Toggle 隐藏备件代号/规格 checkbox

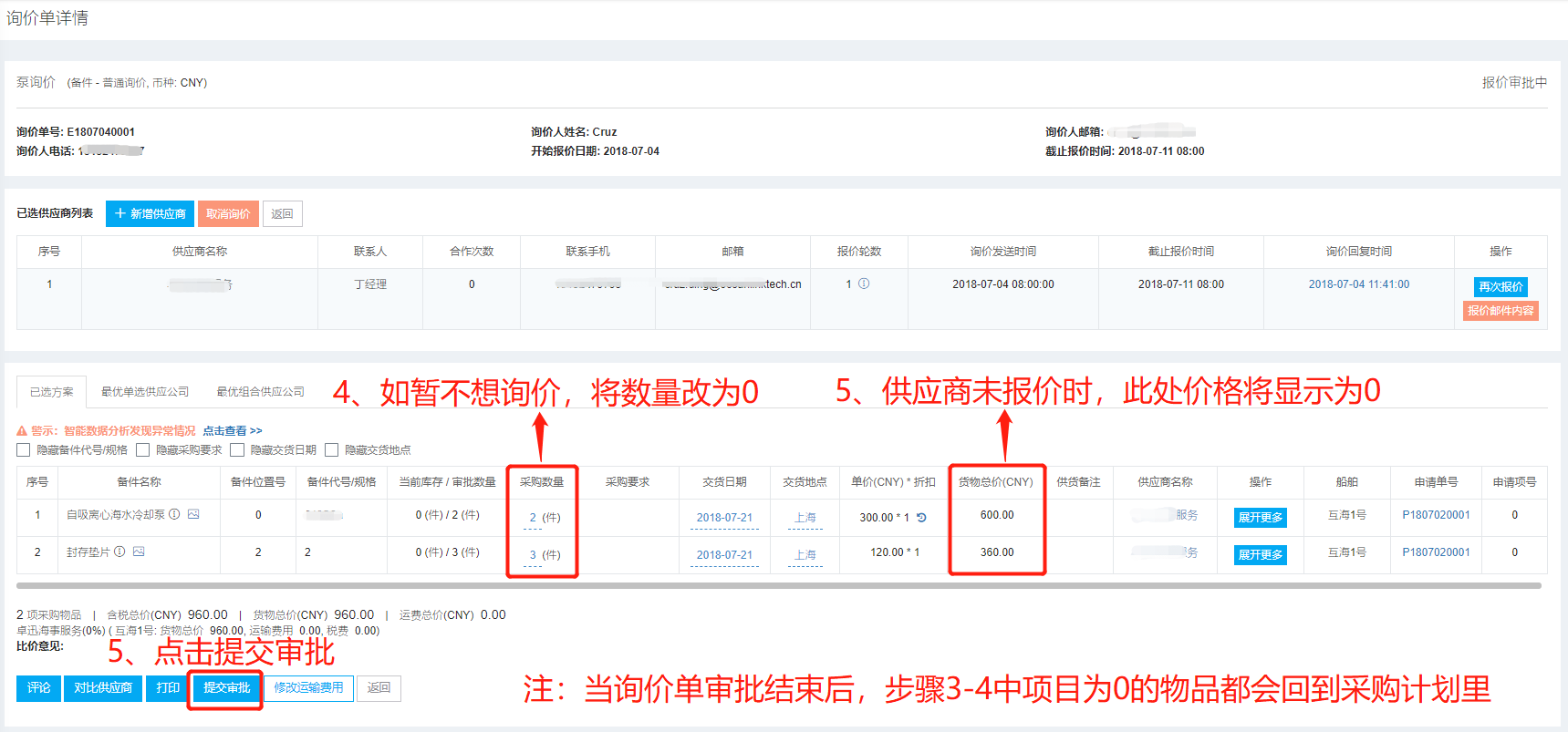(x=24, y=449)
